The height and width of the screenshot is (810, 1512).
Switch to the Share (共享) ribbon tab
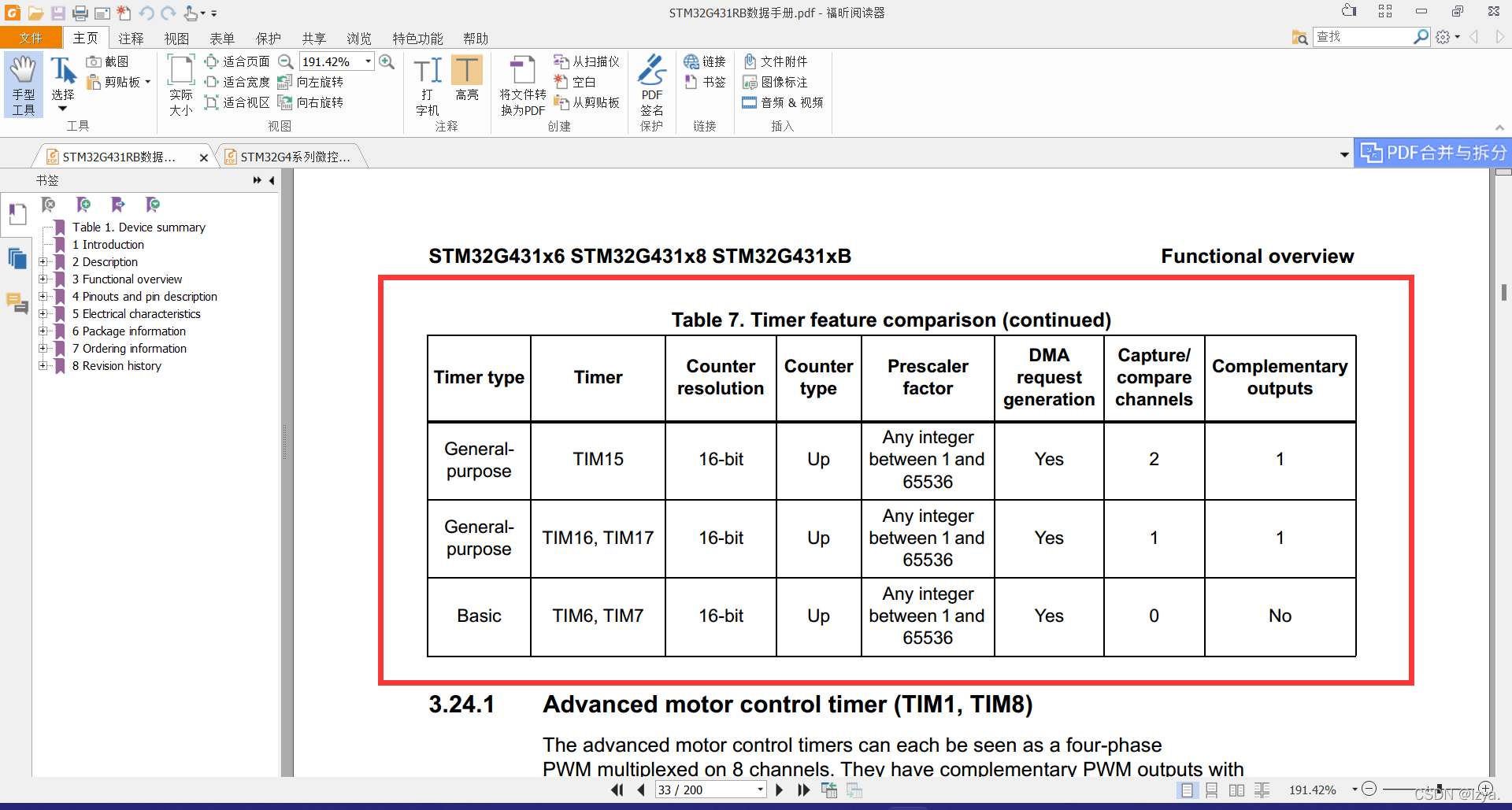(313, 38)
